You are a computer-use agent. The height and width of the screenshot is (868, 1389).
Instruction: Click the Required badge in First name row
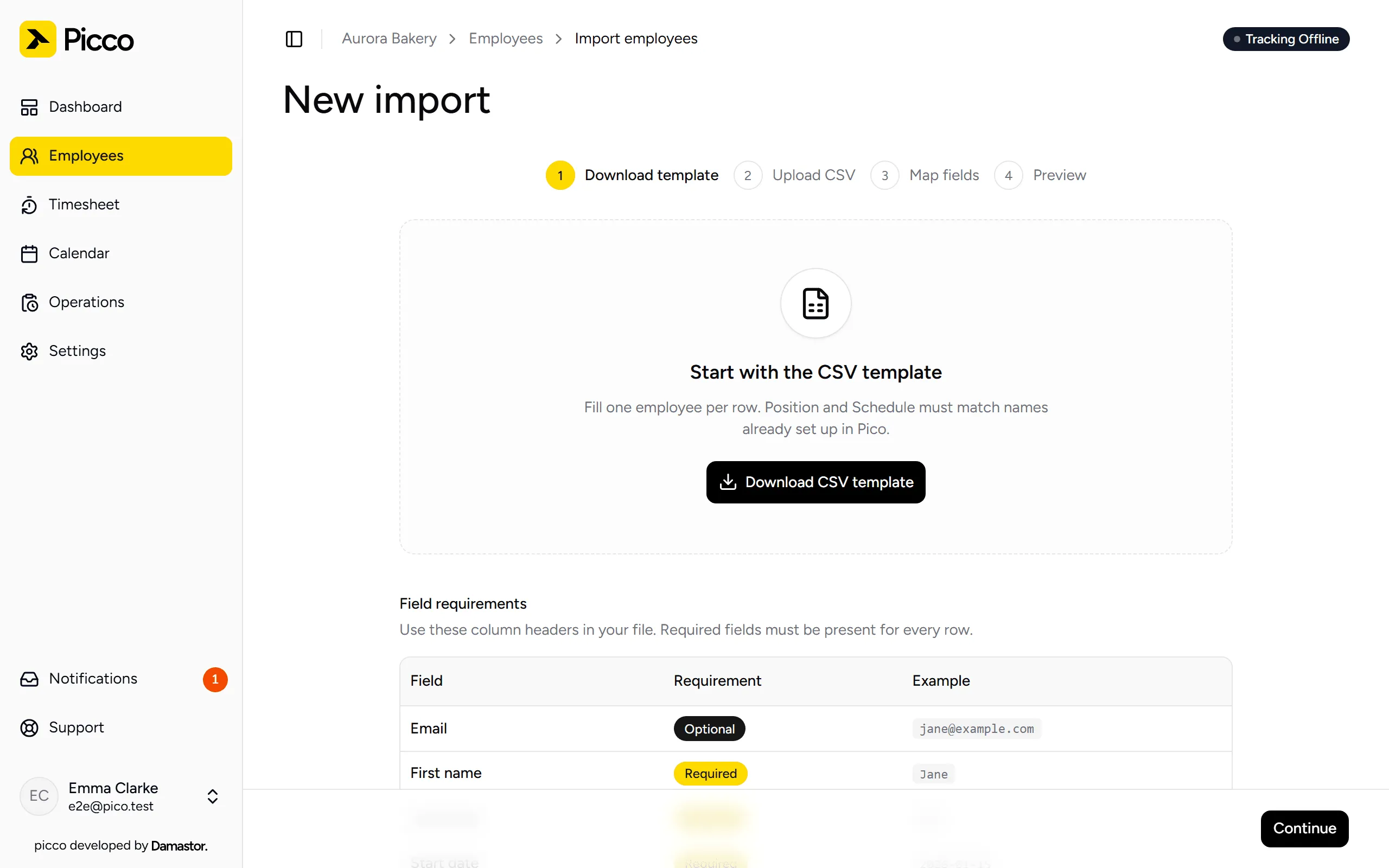tap(710, 773)
